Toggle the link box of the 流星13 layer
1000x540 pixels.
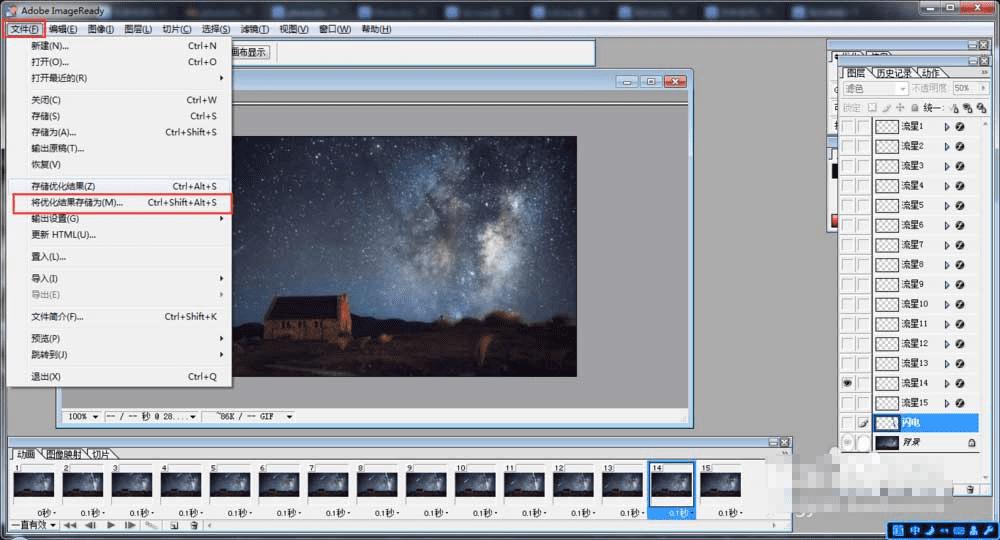coord(863,363)
